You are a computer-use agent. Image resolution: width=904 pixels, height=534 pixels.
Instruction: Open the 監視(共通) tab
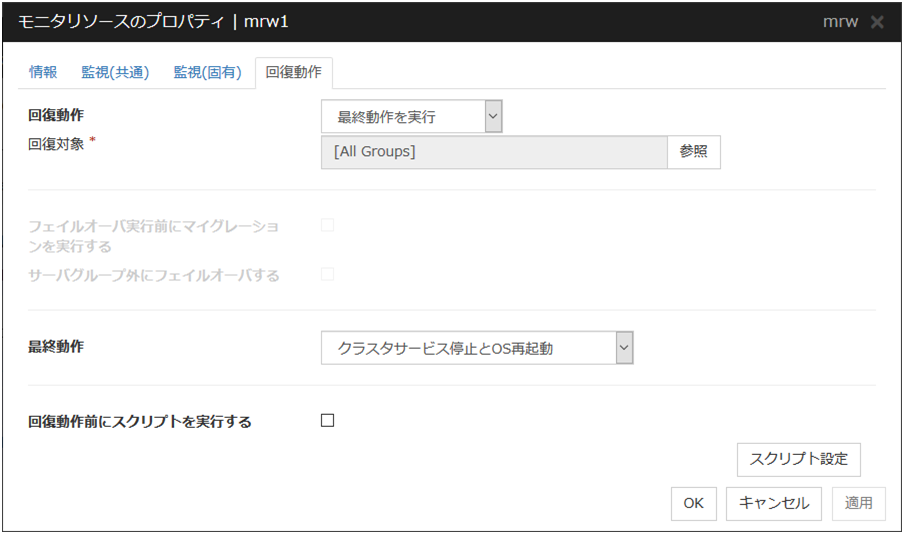115,72
